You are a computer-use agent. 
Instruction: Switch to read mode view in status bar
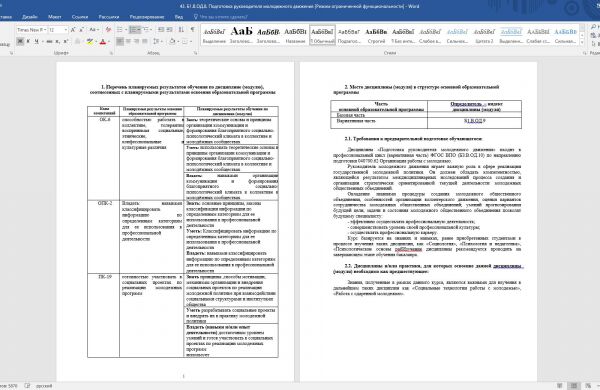pos(560,386)
